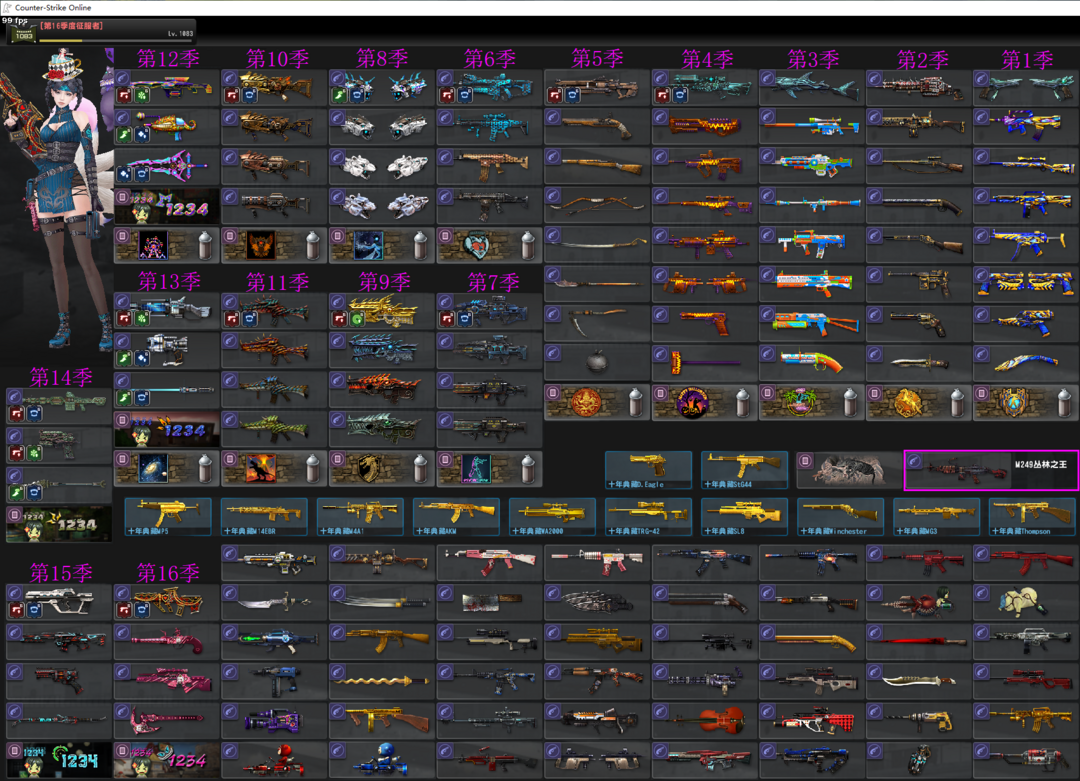Select the white rifle under 第15季
Image resolution: width=1080 pixels, height=781 pixels.
tap(59, 601)
